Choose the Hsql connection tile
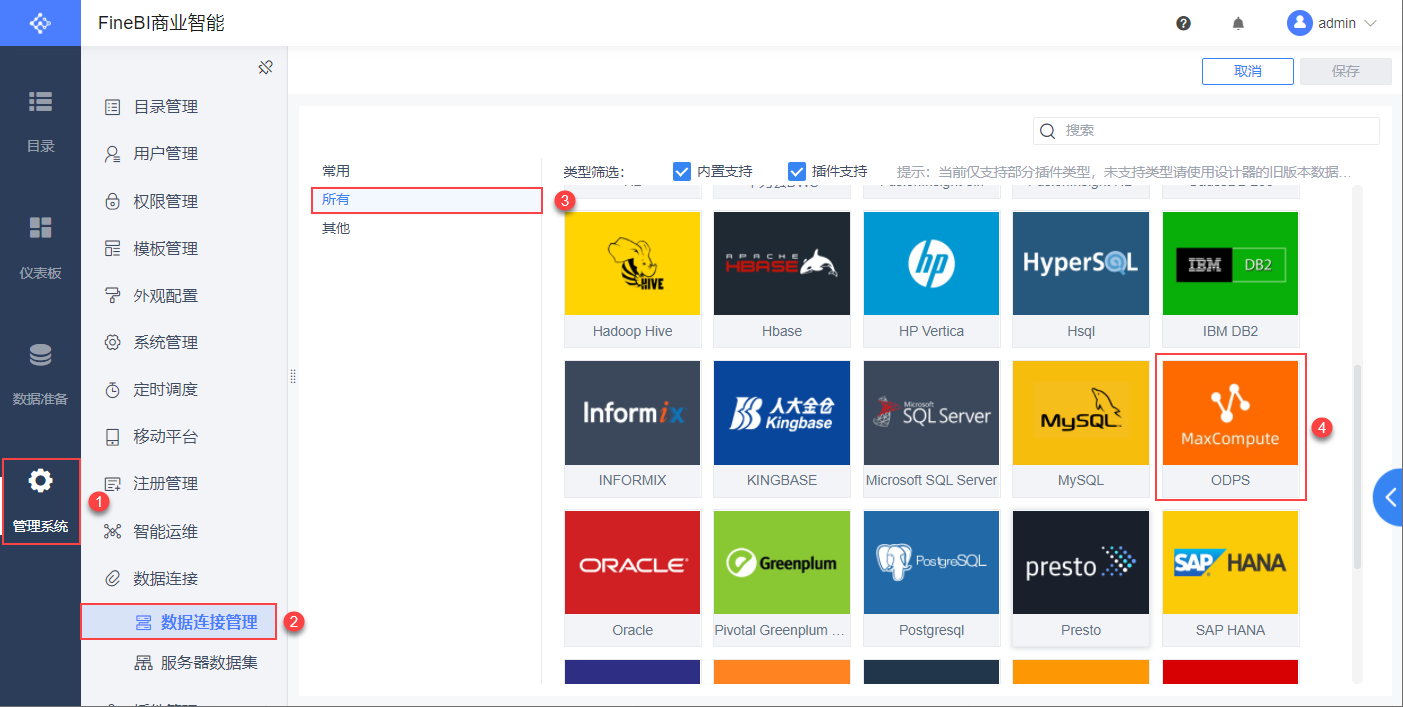 [x=1081, y=279]
